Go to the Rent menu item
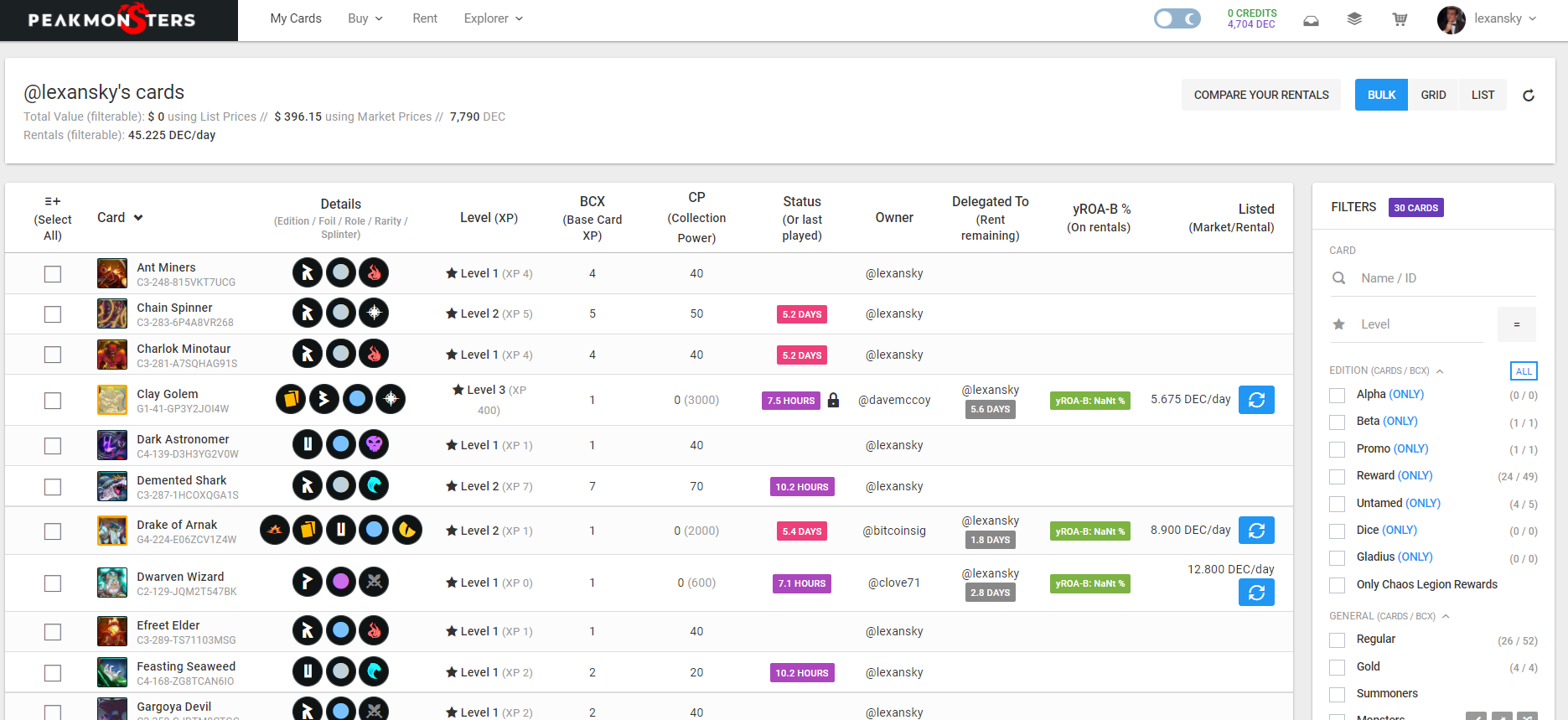Viewport: 1568px width, 720px height. click(425, 18)
